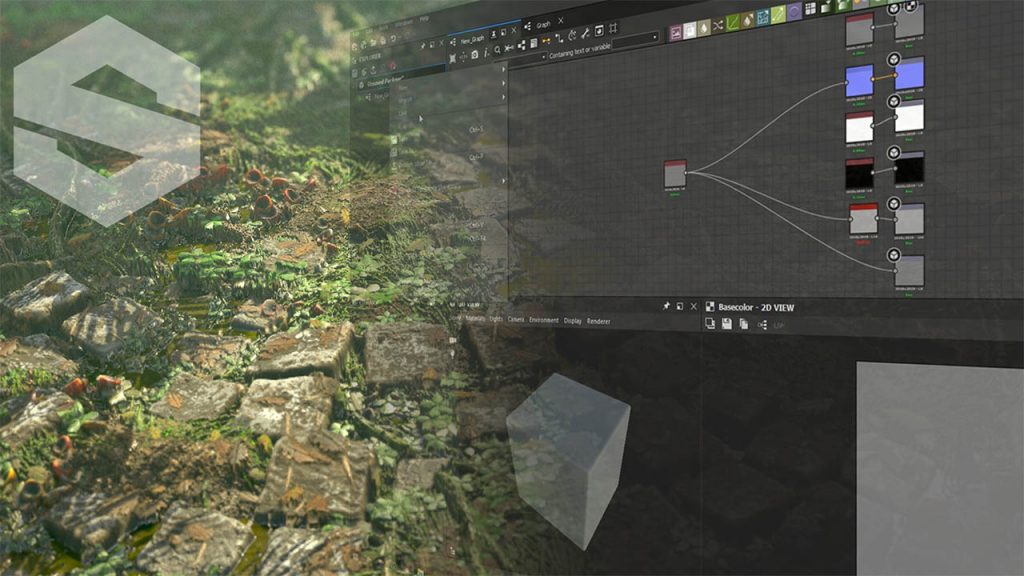Select the lone gray node left of the curves

[675, 174]
